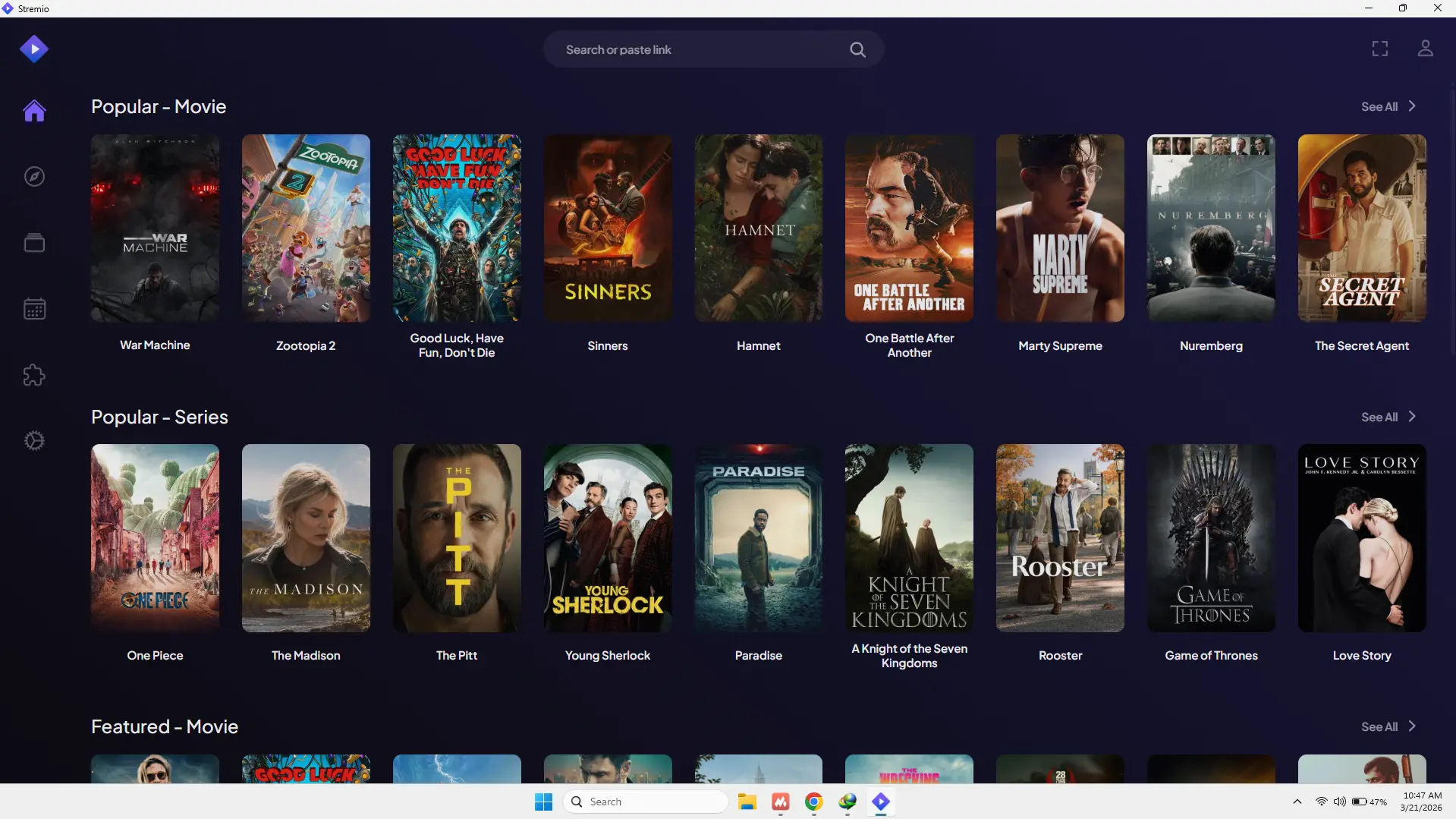Click the battery 47% indicator

click(x=1370, y=802)
